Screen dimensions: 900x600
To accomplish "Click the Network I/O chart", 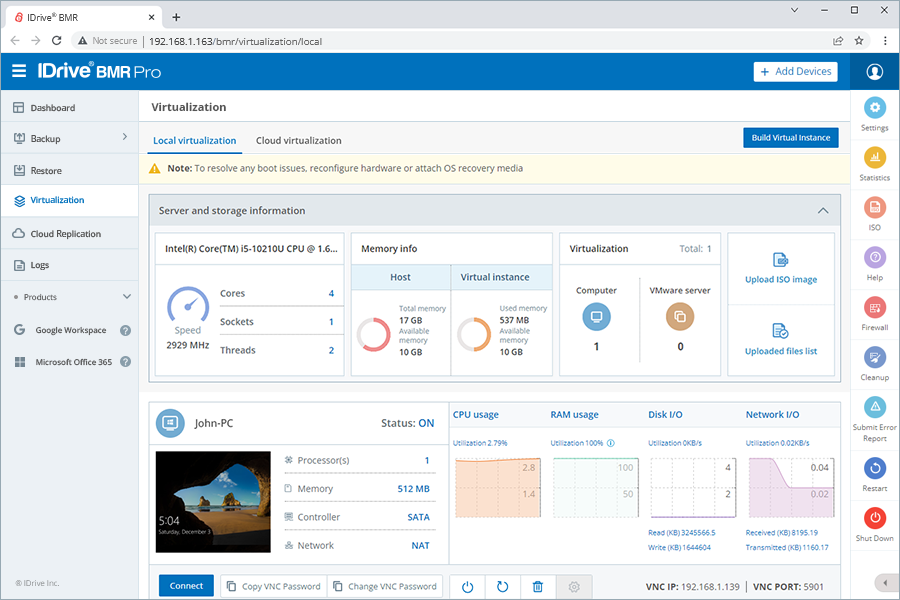I will (792, 488).
